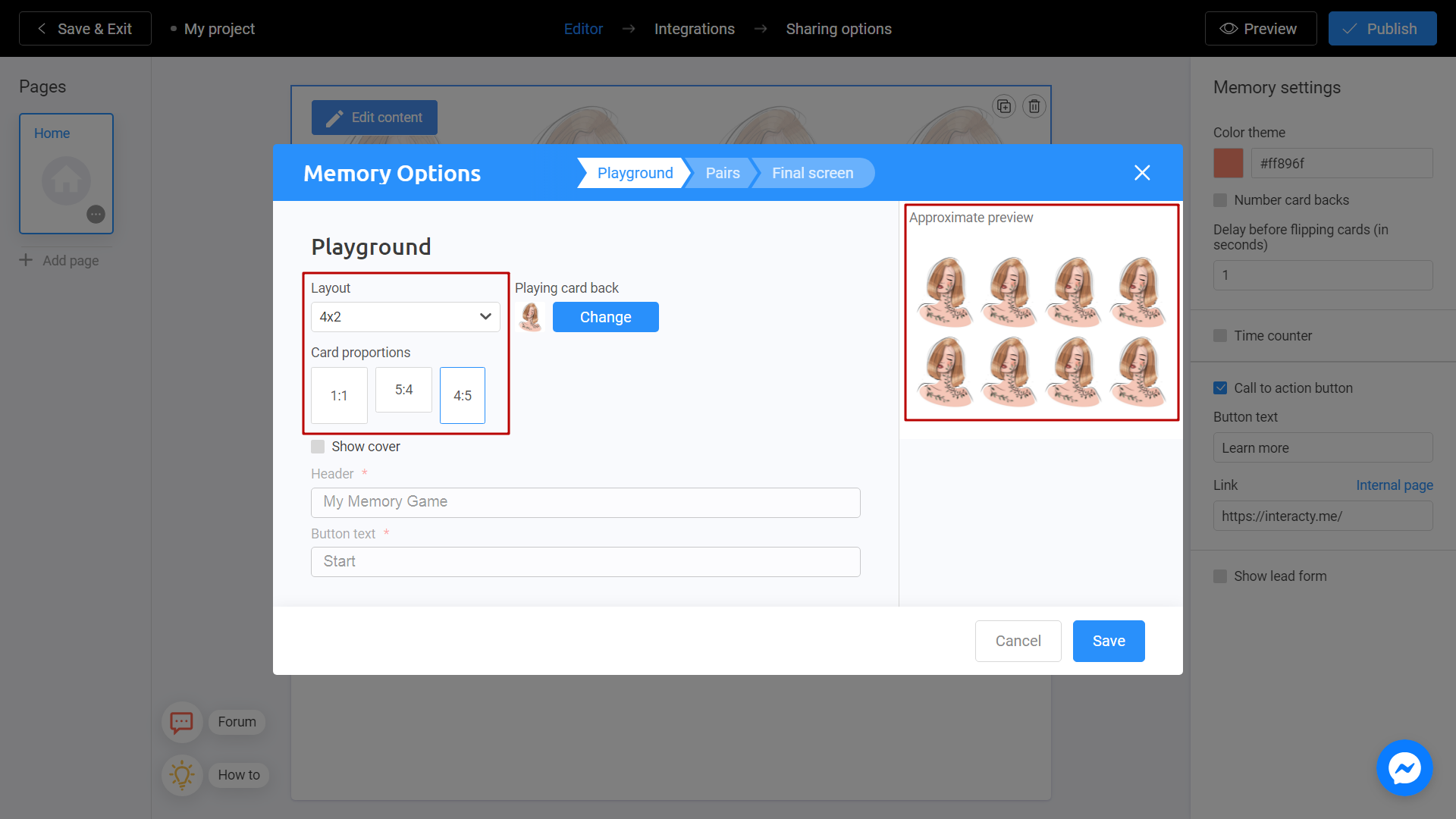The width and height of the screenshot is (1456, 819).
Task: Open the Messenger chat bubble
Action: pyautogui.click(x=1404, y=767)
